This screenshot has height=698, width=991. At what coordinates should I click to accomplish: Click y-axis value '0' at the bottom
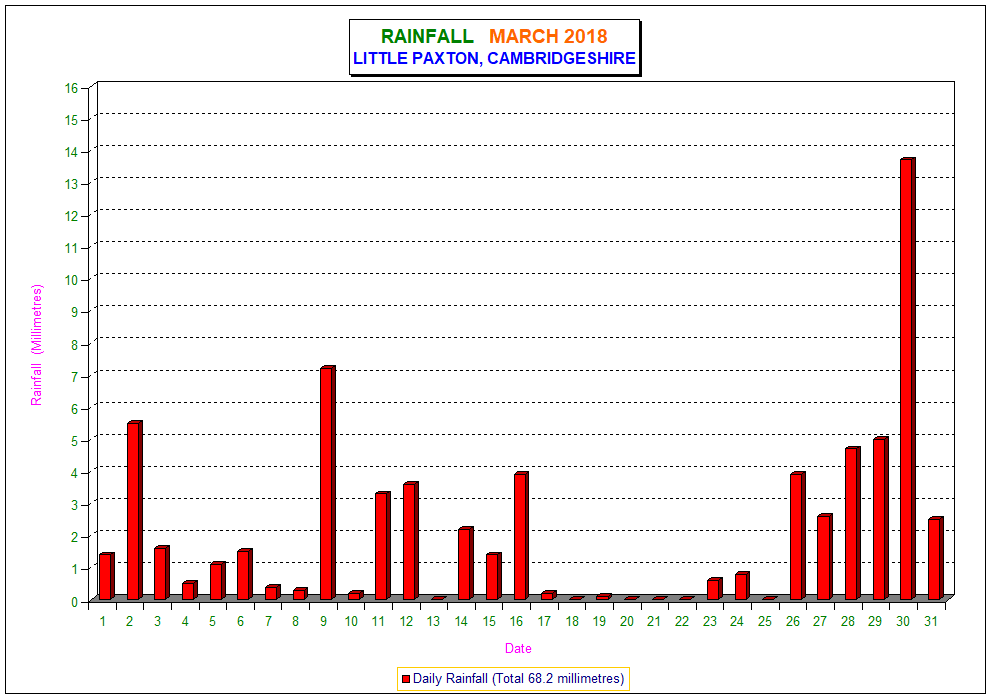(x=75, y=602)
